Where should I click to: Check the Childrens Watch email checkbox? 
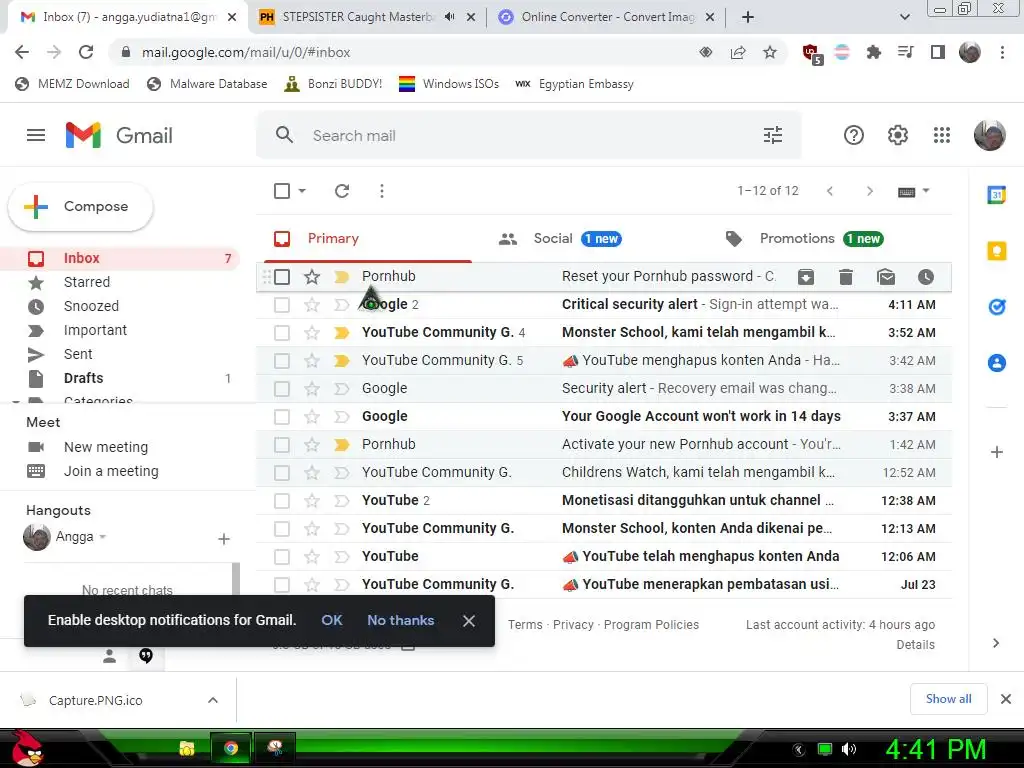click(x=282, y=473)
